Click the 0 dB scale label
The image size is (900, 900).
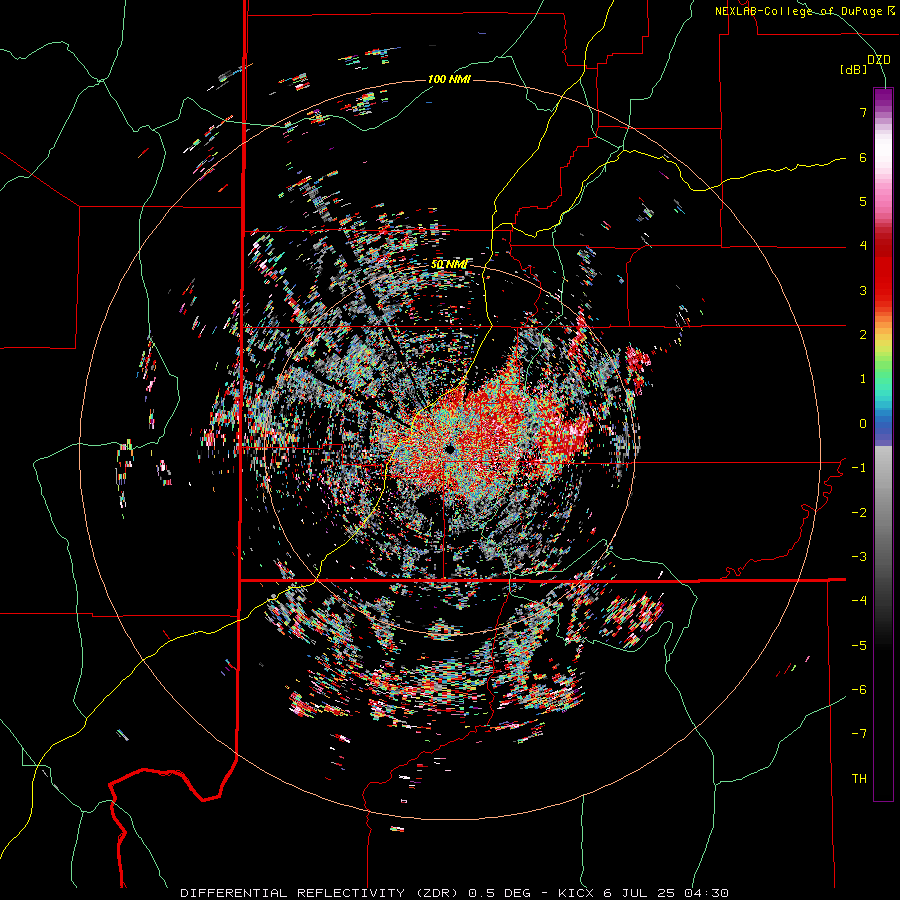pos(863,424)
